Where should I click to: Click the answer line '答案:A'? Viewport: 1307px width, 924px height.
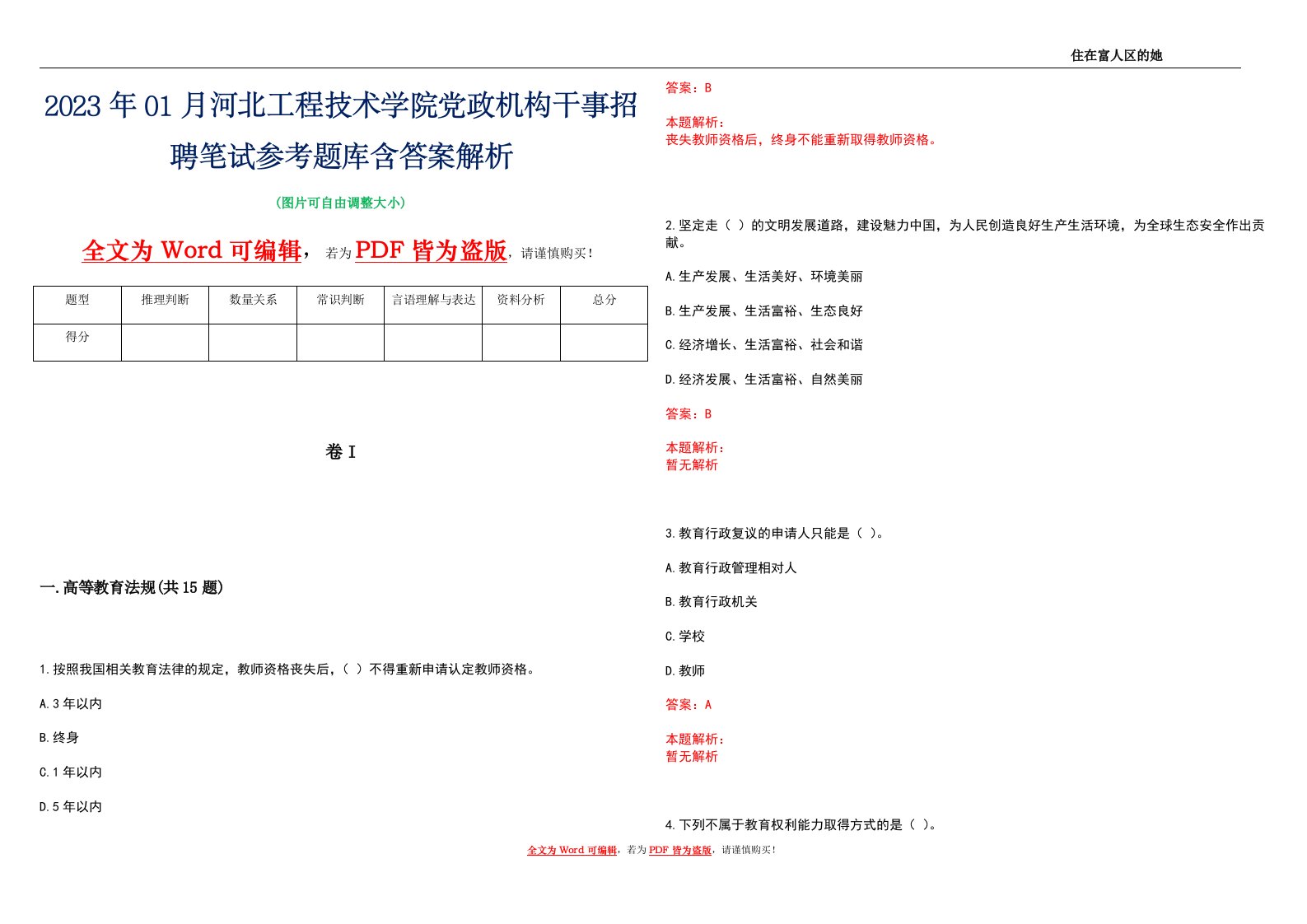pyautogui.click(x=689, y=705)
